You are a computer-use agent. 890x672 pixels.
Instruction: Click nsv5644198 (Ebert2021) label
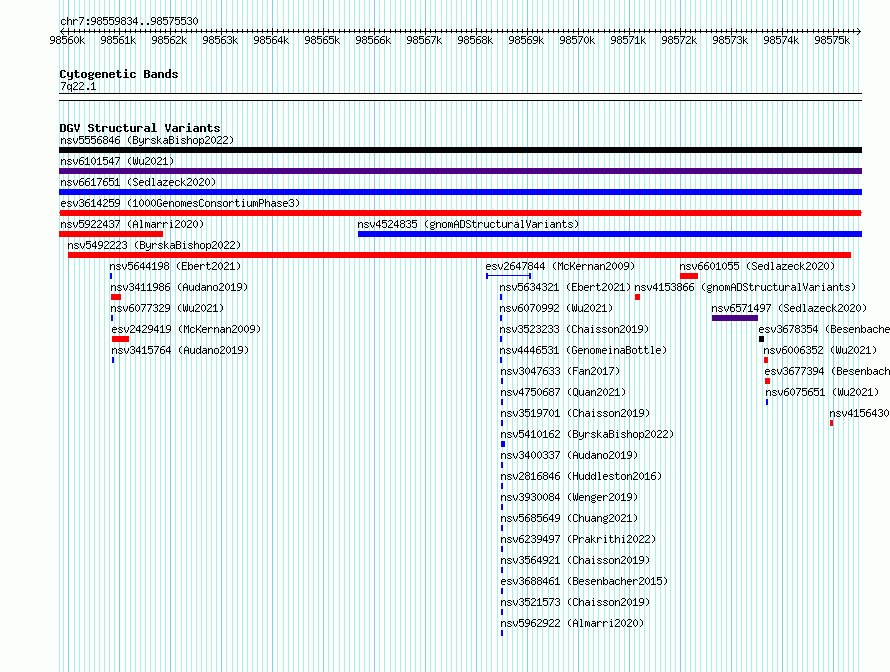(x=175, y=266)
